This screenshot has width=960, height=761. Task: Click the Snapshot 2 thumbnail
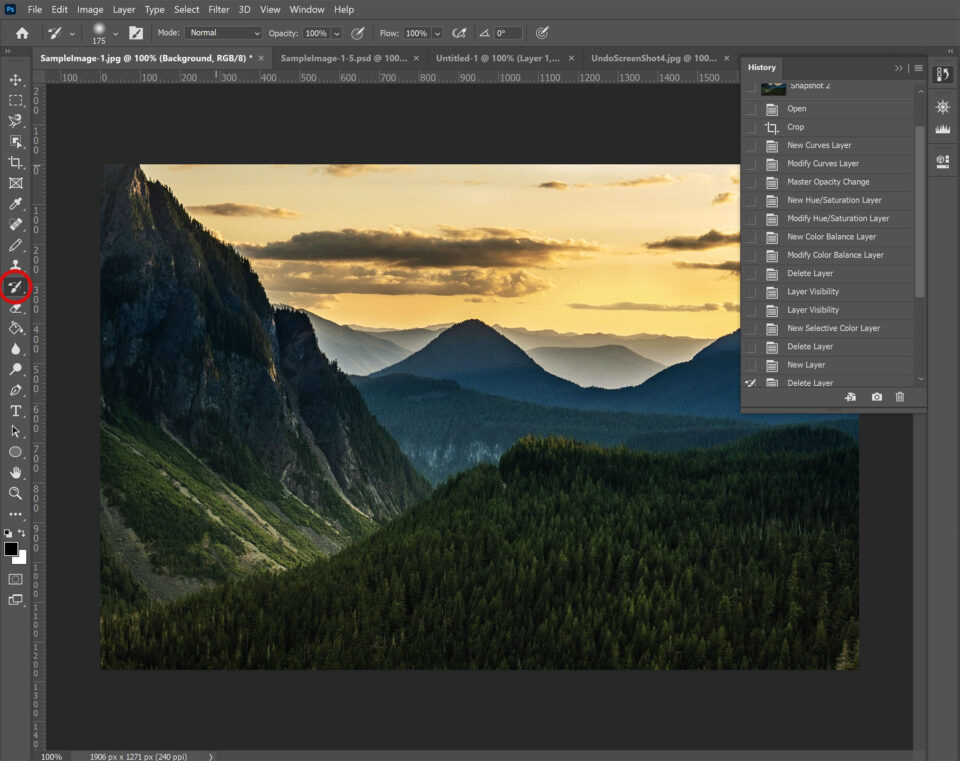[773, 86]
